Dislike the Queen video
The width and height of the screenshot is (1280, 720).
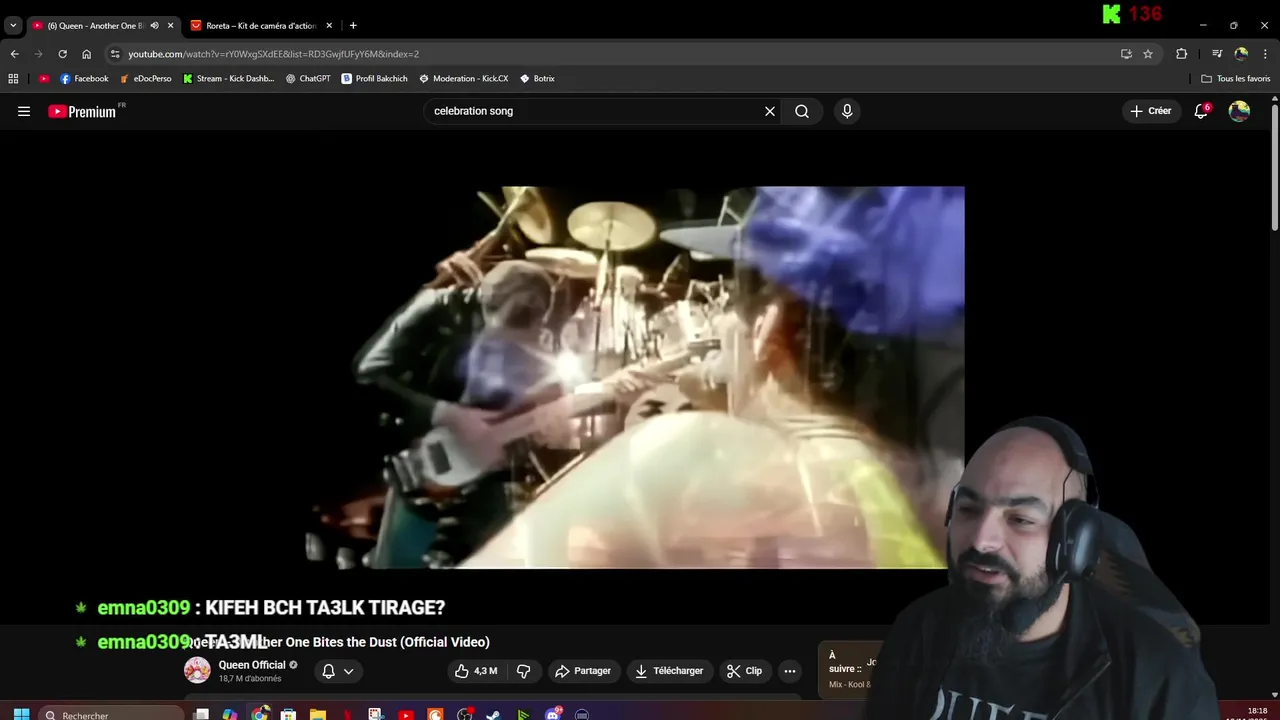(523, 671)
